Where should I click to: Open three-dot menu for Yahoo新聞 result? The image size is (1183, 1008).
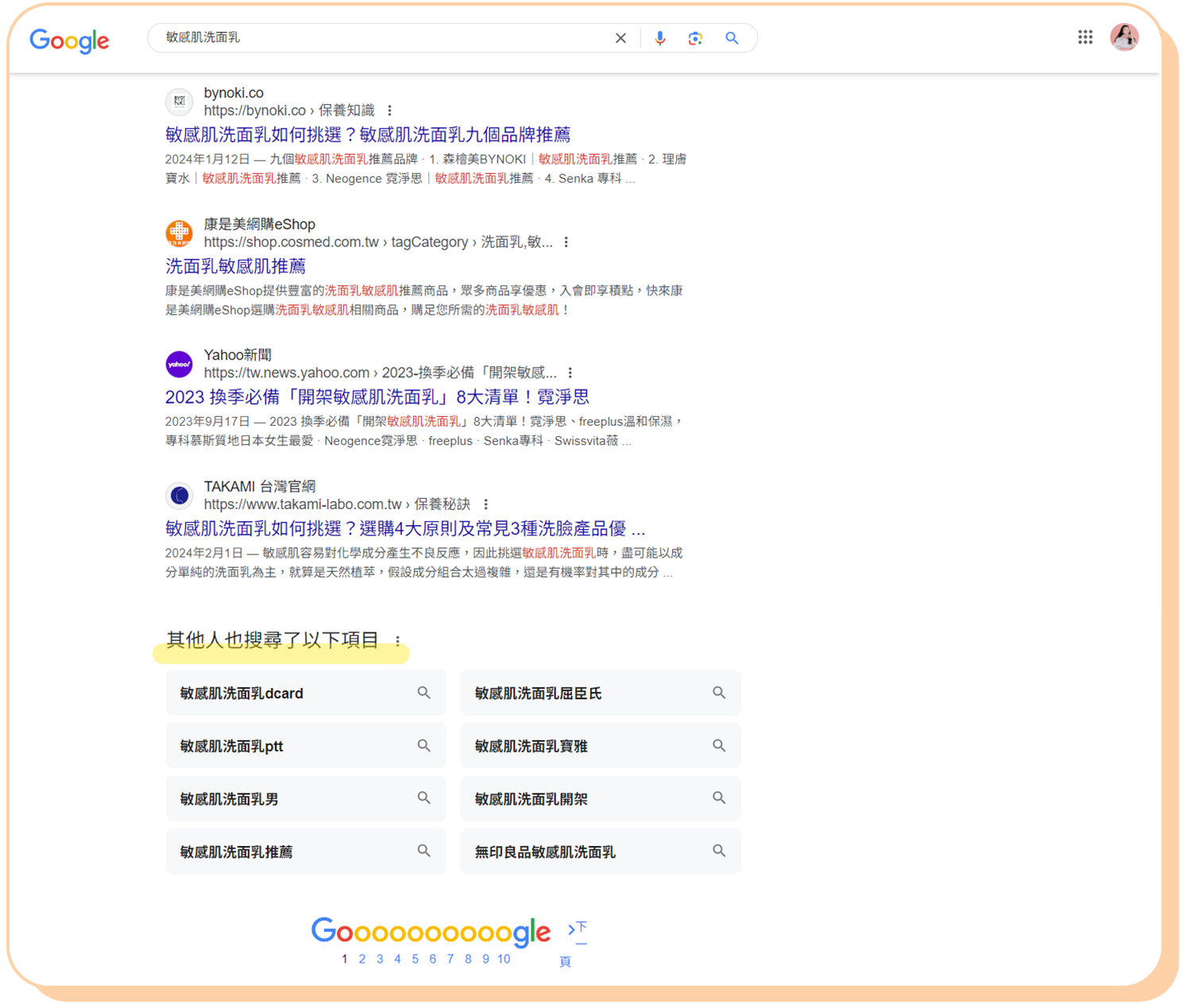click(570, 373)
